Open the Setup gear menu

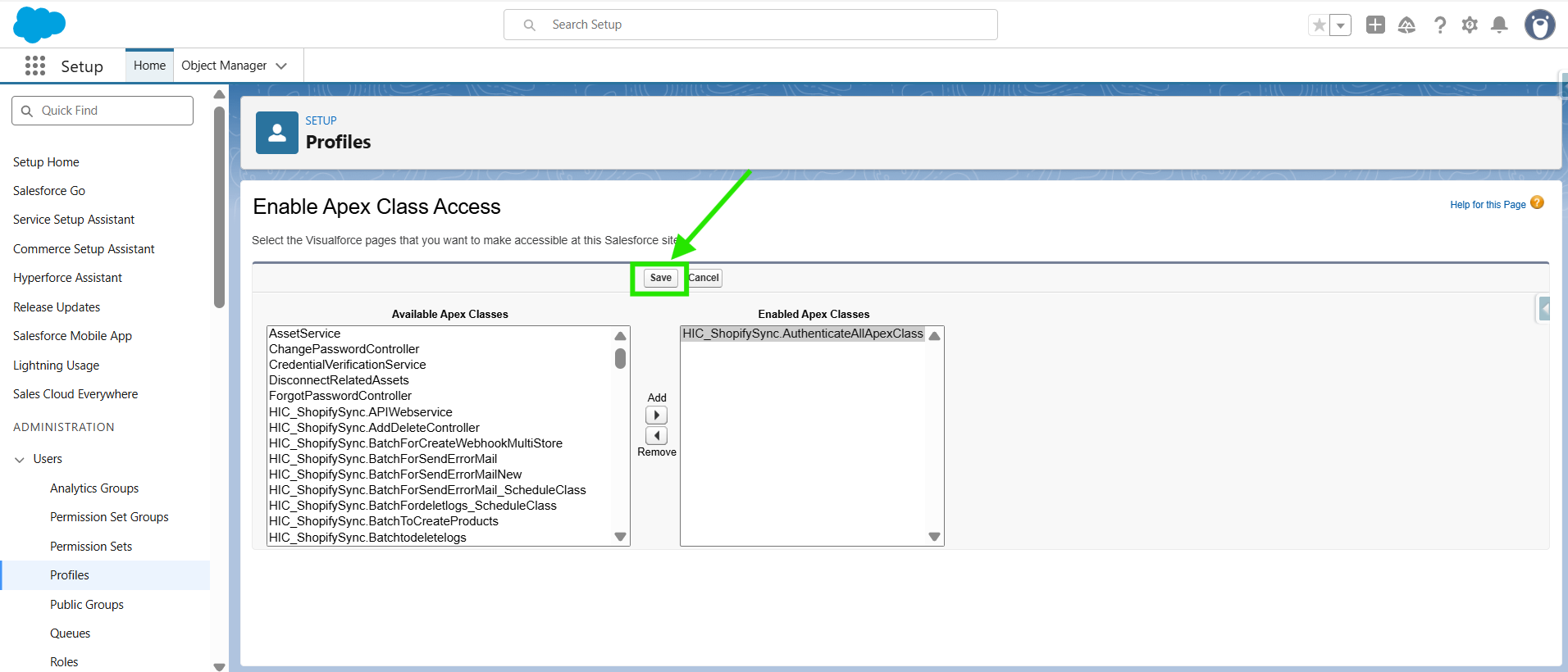click(1470, 25)
